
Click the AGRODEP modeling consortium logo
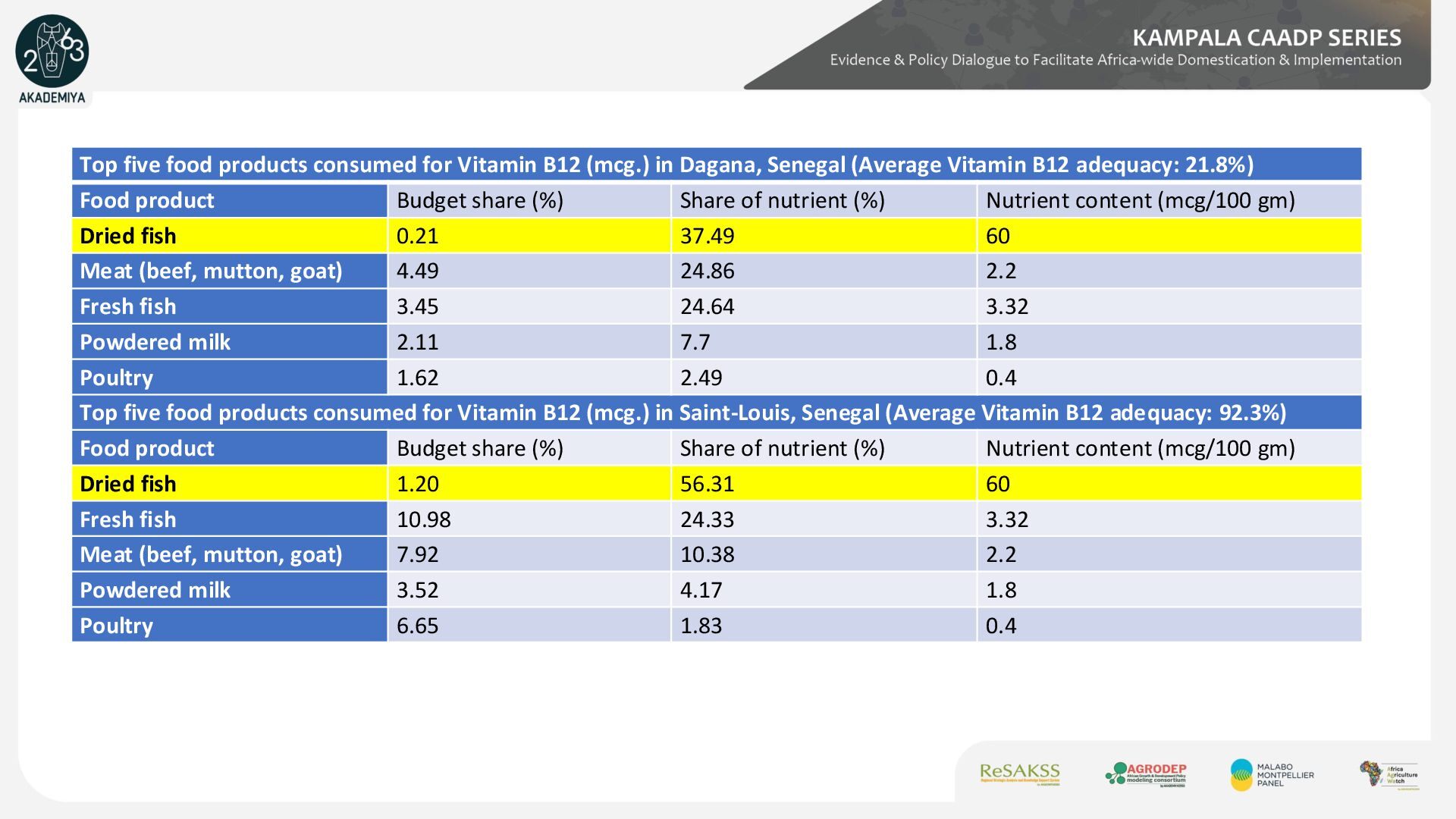tap(1146, 774)
